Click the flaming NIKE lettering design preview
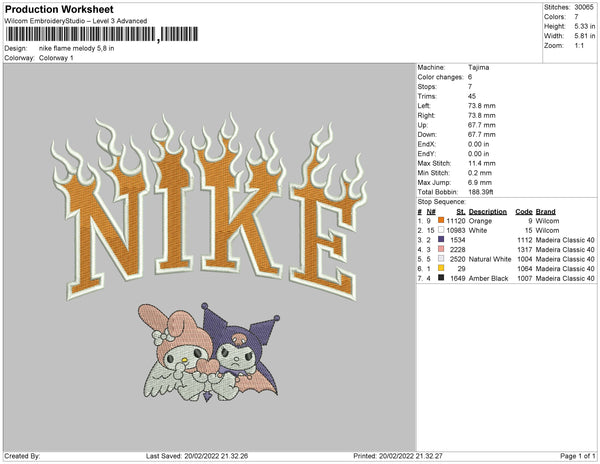Image resolution: width=600 pixels, height=464 pixels. pyautogui.click(x=209, y=207)
